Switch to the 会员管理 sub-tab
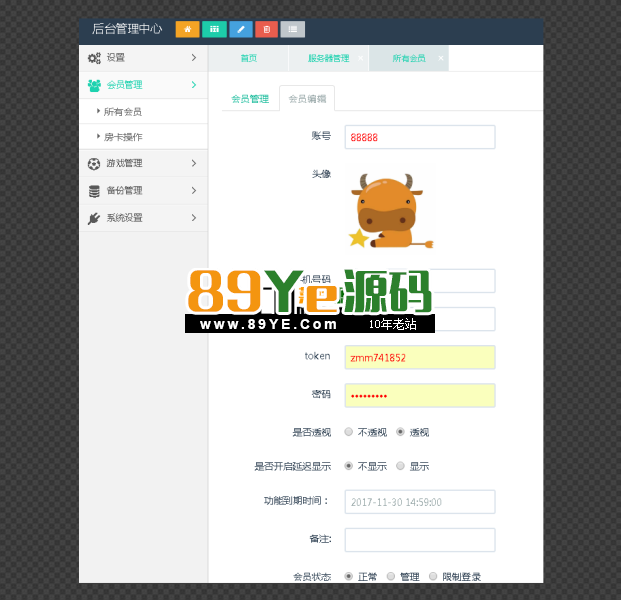The height and width of the screenshot is (600, 621). (x=250, y=99)
